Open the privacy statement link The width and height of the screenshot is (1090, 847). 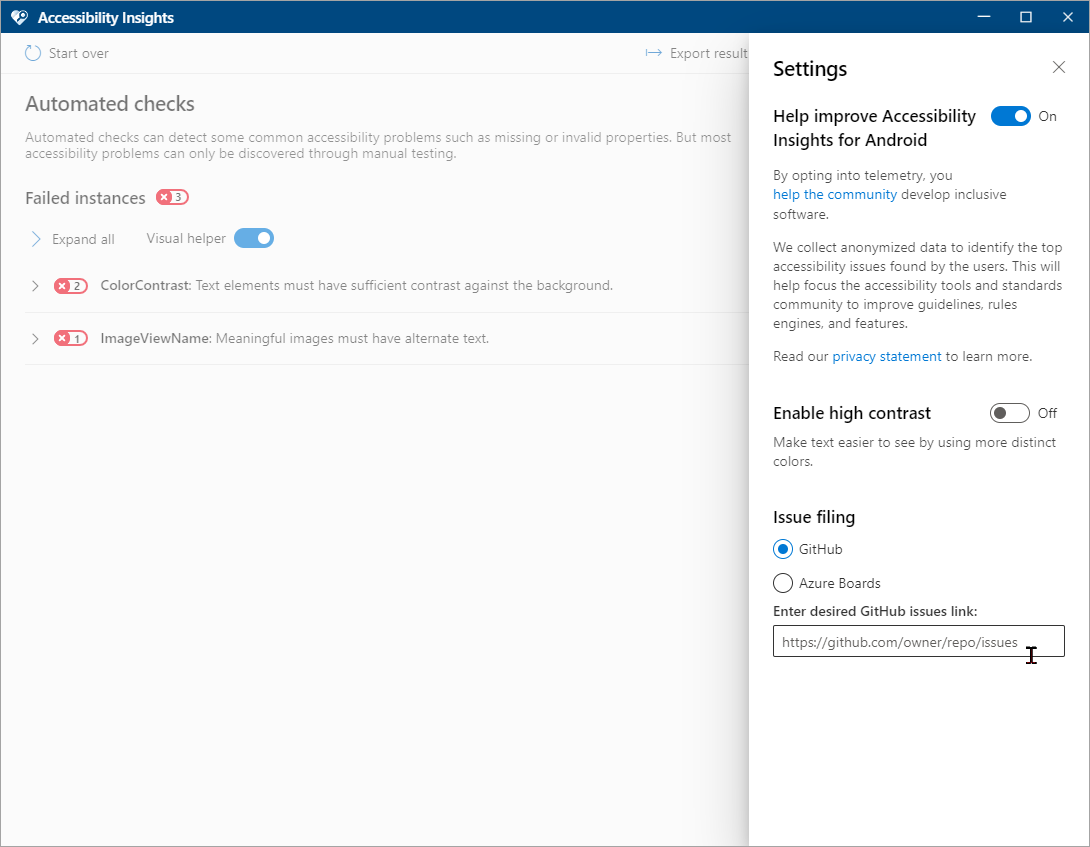[886, 357]
